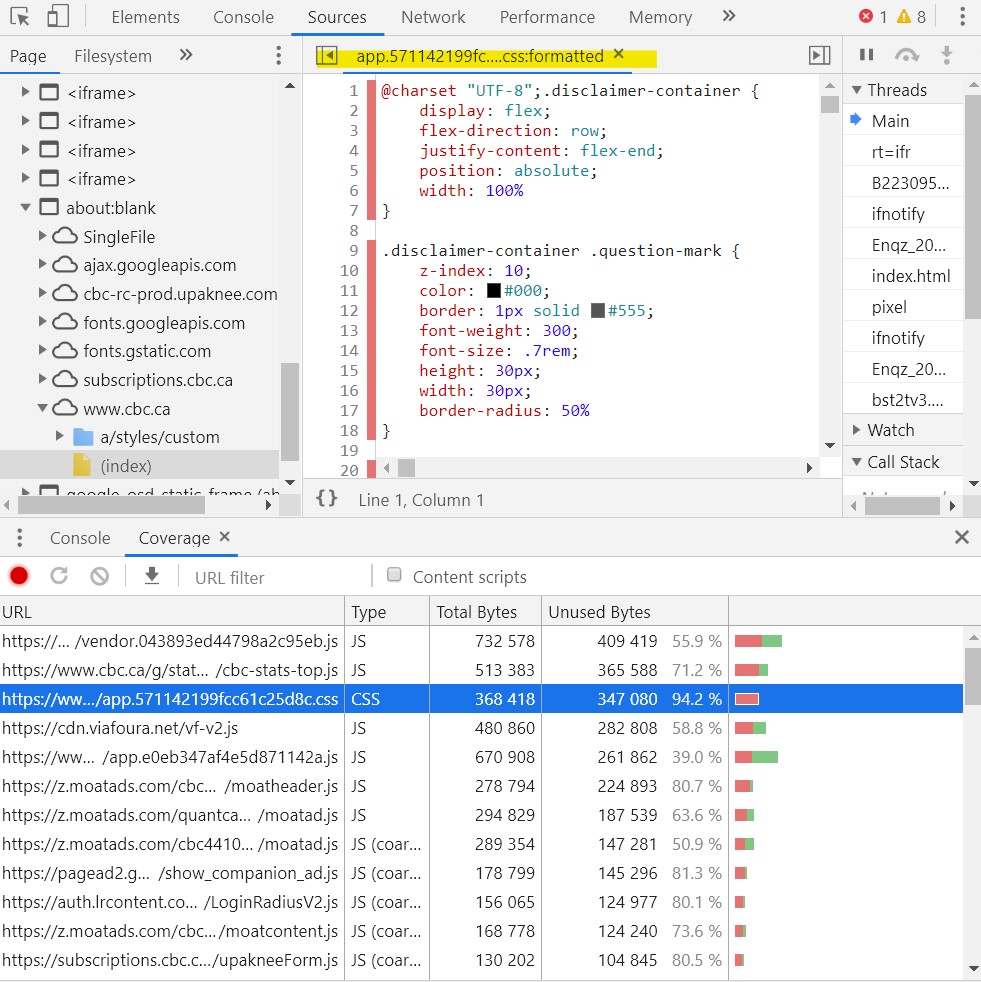Hide the navigator sidebar pane icon

(326, 56)
